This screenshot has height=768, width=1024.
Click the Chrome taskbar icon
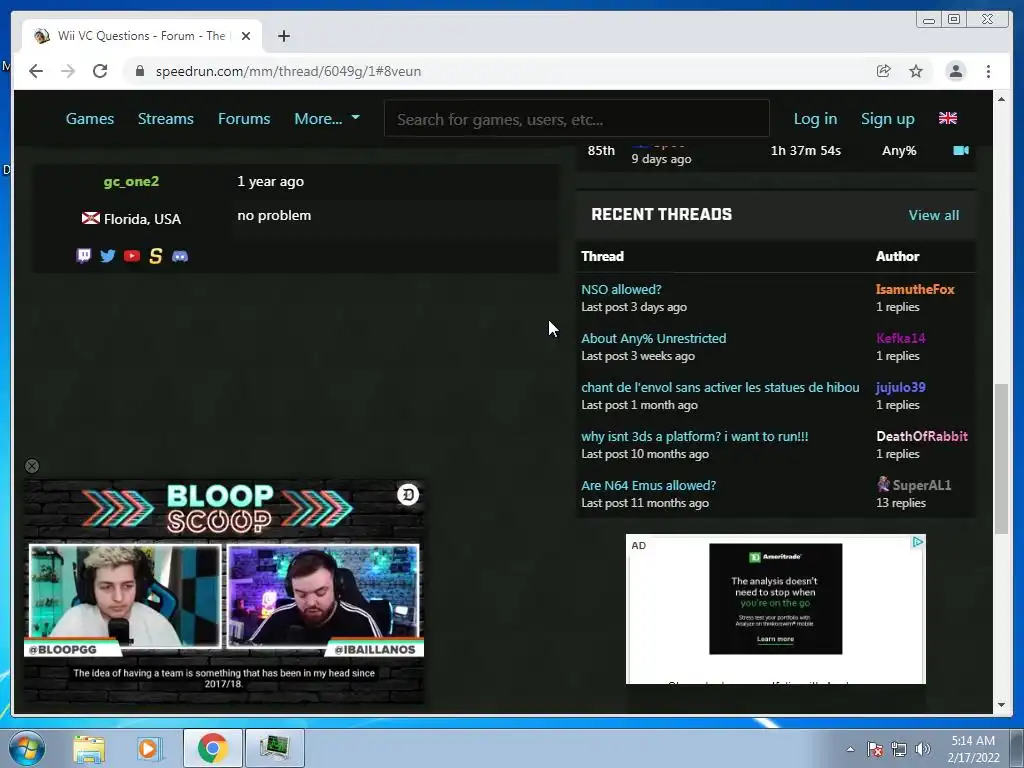pos(212,748)
